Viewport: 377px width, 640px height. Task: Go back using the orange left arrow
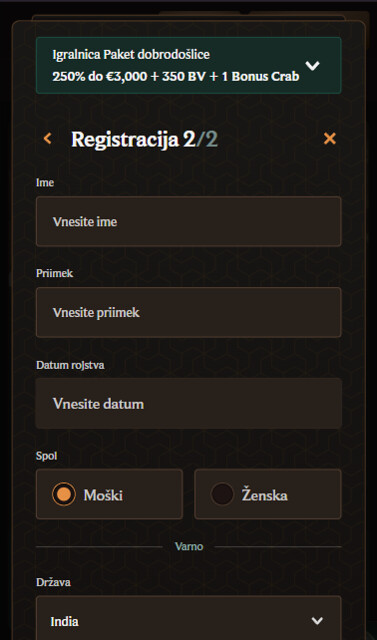[x=48, y=139]
